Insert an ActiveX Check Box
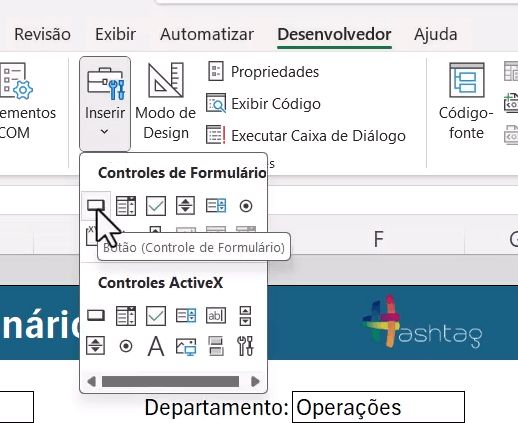This screenshot has height=423, width=518. 156,315
